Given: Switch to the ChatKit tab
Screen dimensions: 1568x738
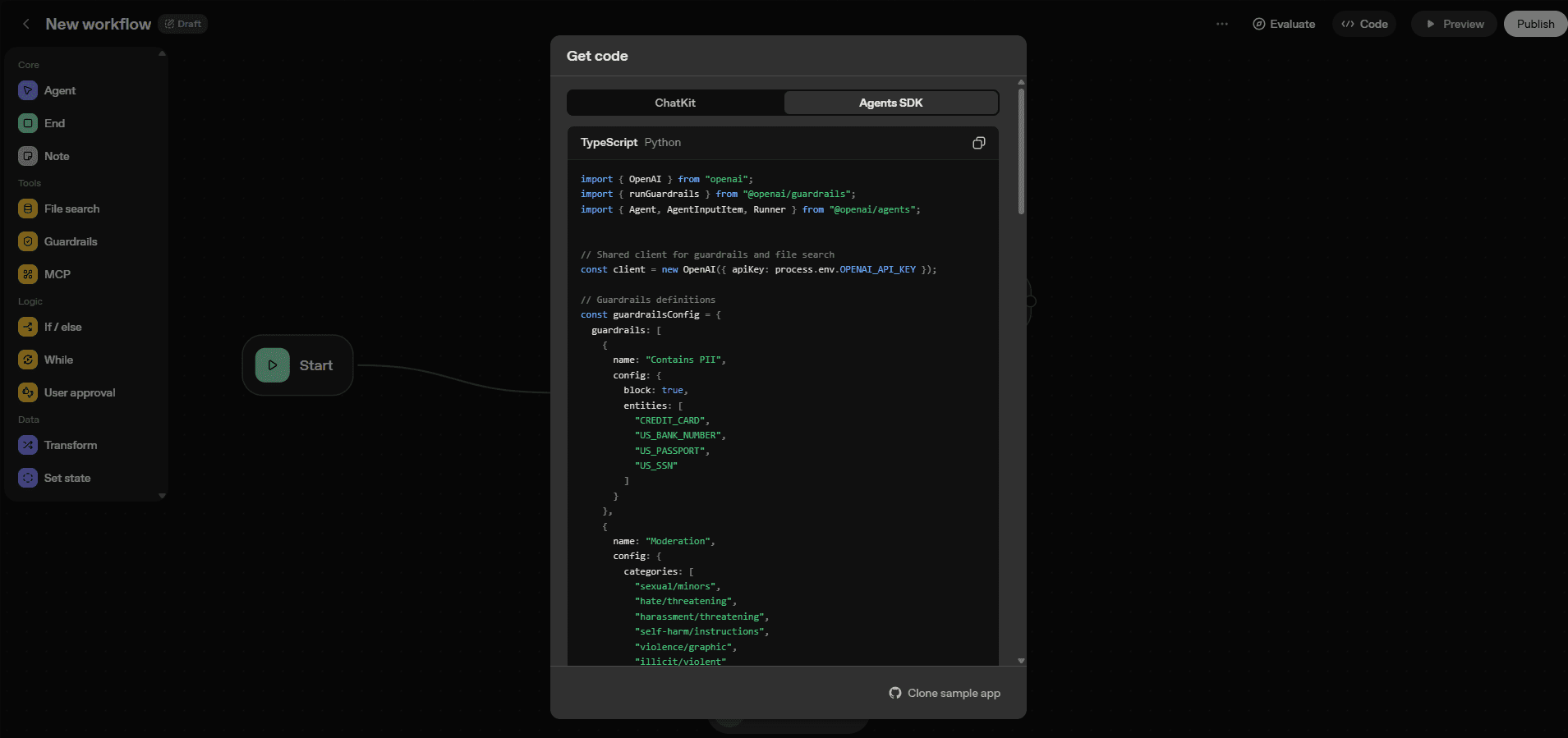Looking at the screenshot, I should [x=675, y=103].
